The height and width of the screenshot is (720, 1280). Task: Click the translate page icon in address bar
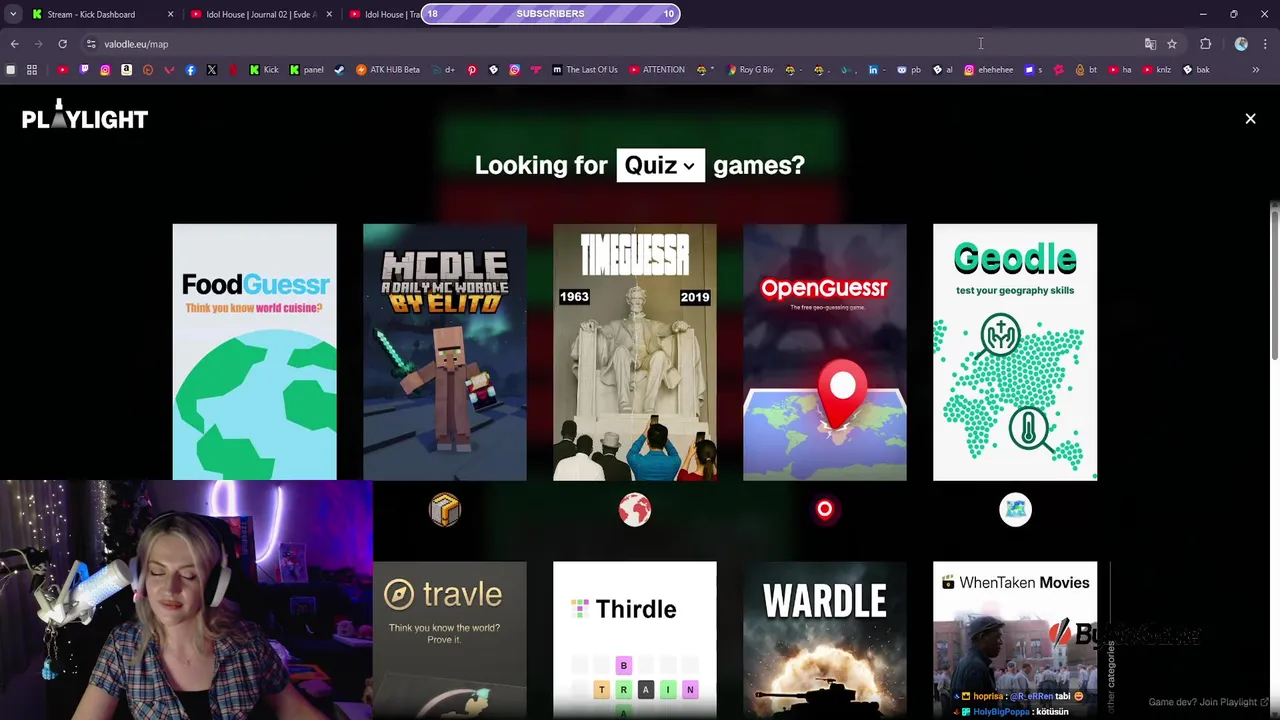1150,44
